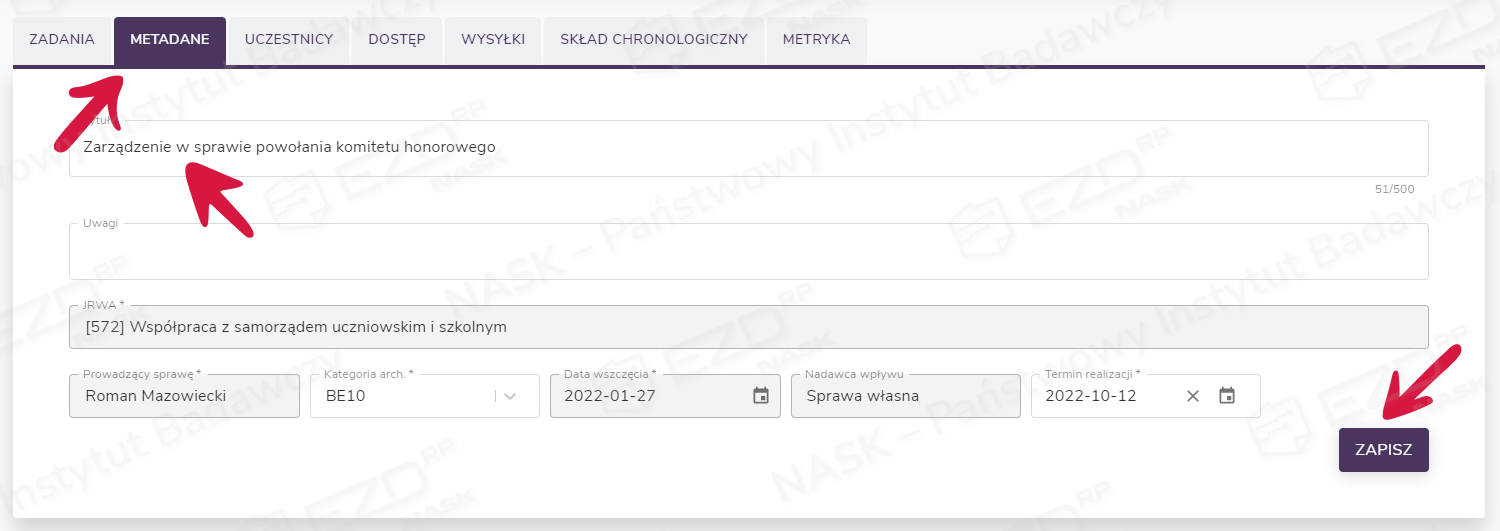
Task: Click the Nadawca wpływu field Sprawa własna
Action: click(x=904, y=396)
